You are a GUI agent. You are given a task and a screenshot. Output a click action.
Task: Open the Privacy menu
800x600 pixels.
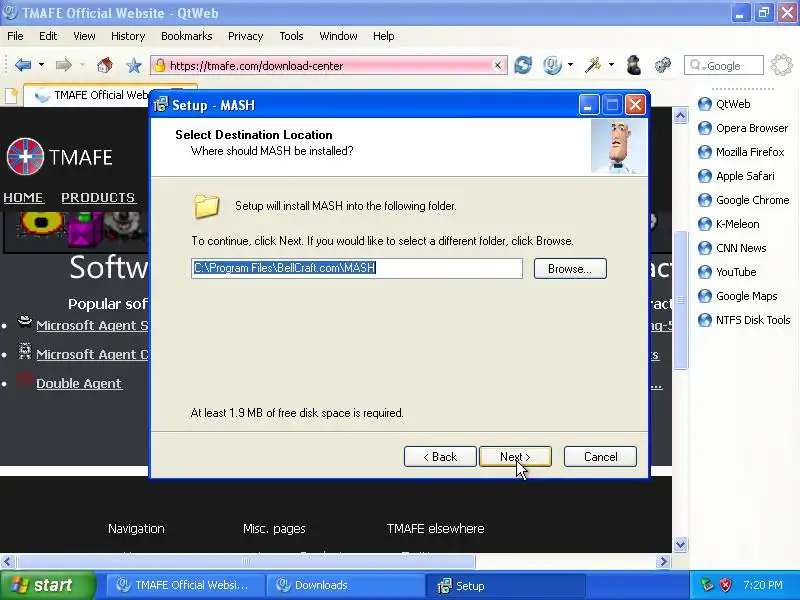[245, 36]
